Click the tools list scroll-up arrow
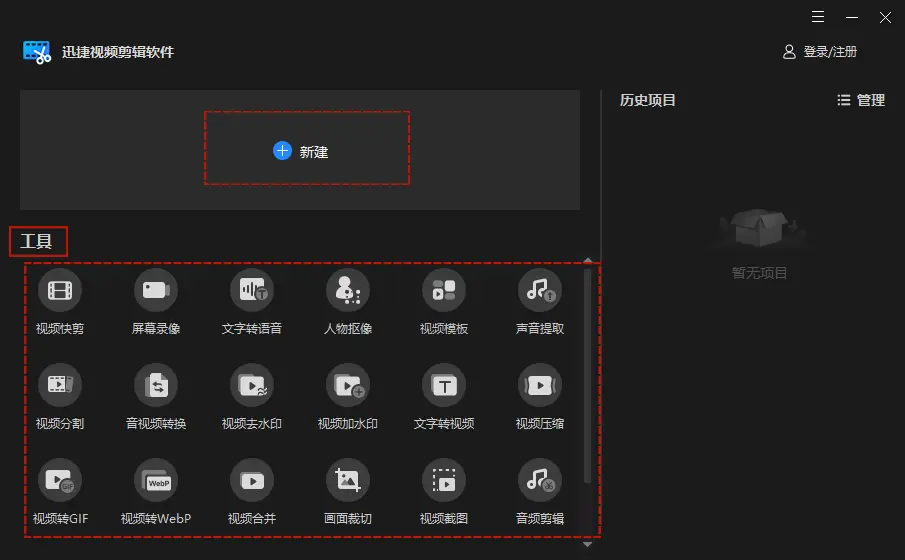Screen dimensions: 905x560 tap(588, 260)
